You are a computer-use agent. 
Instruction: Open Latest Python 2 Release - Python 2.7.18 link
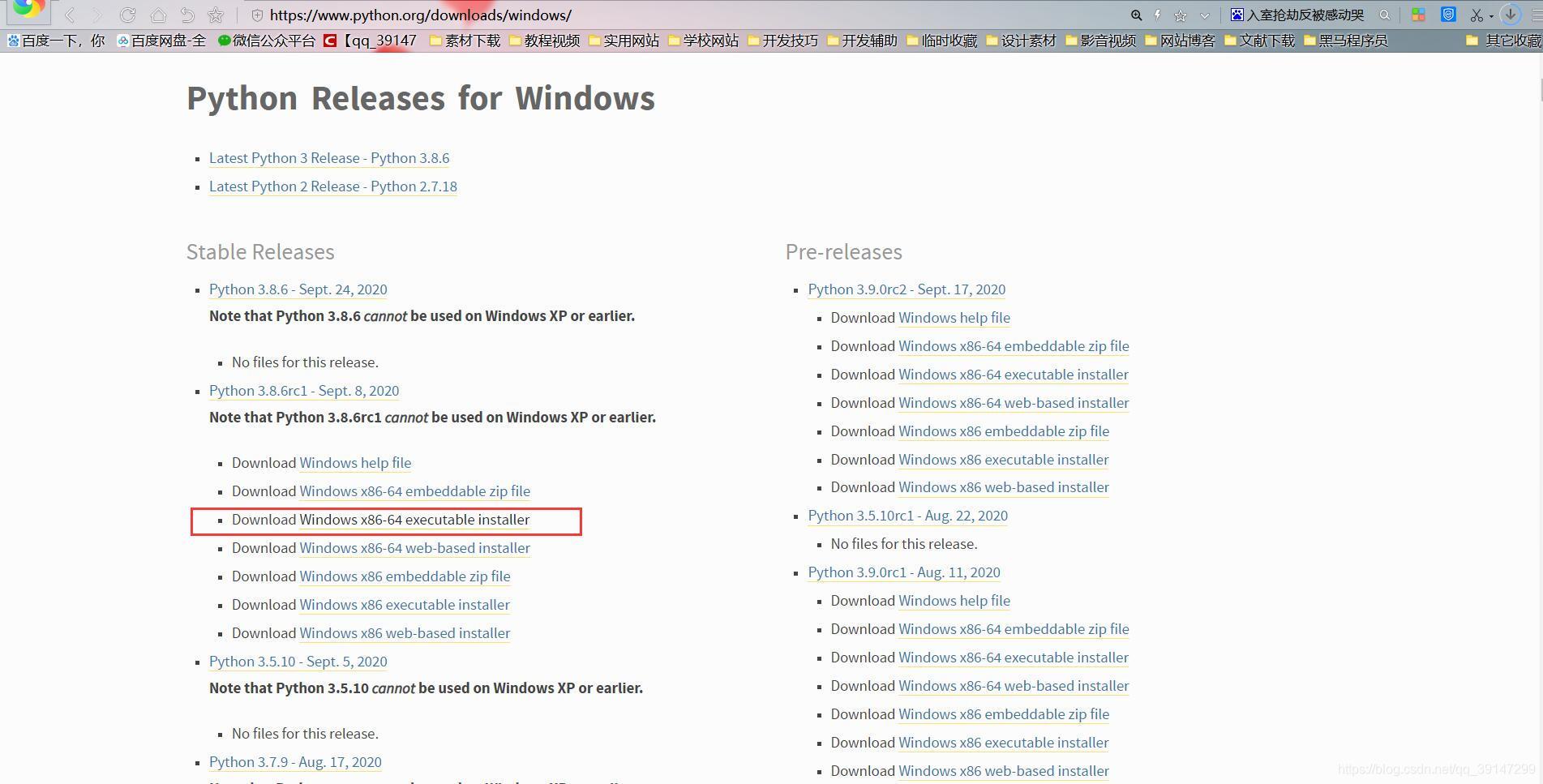(x=333, y=186)
